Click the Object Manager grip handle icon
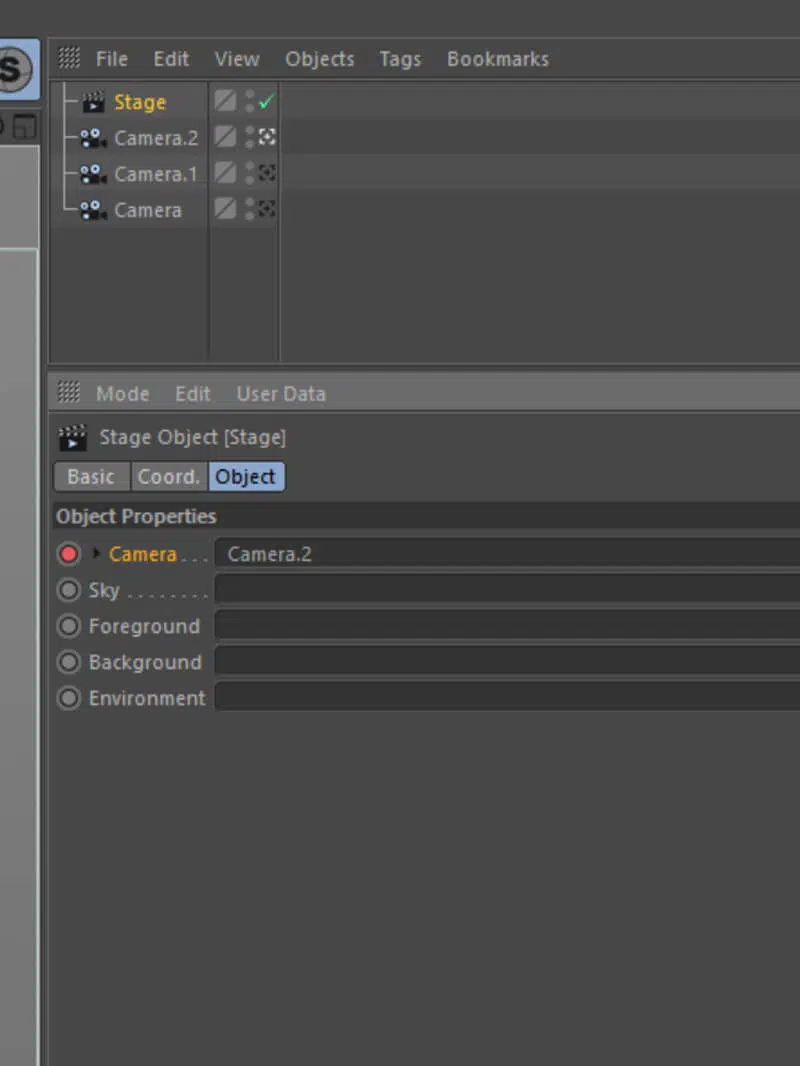The width and height of the screenshot is (800, 1066). pos(69,59)
